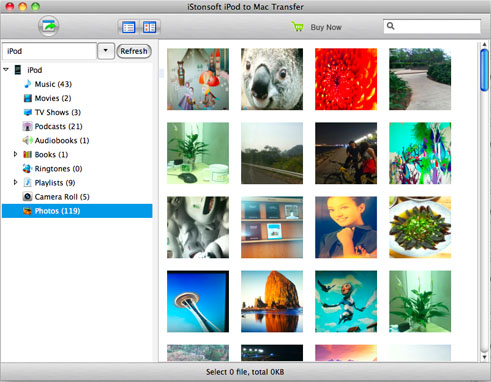The height and width of the screenshot is (382, 491).
Task: Select the colorful coral art thumbnail
Action: 420,153
